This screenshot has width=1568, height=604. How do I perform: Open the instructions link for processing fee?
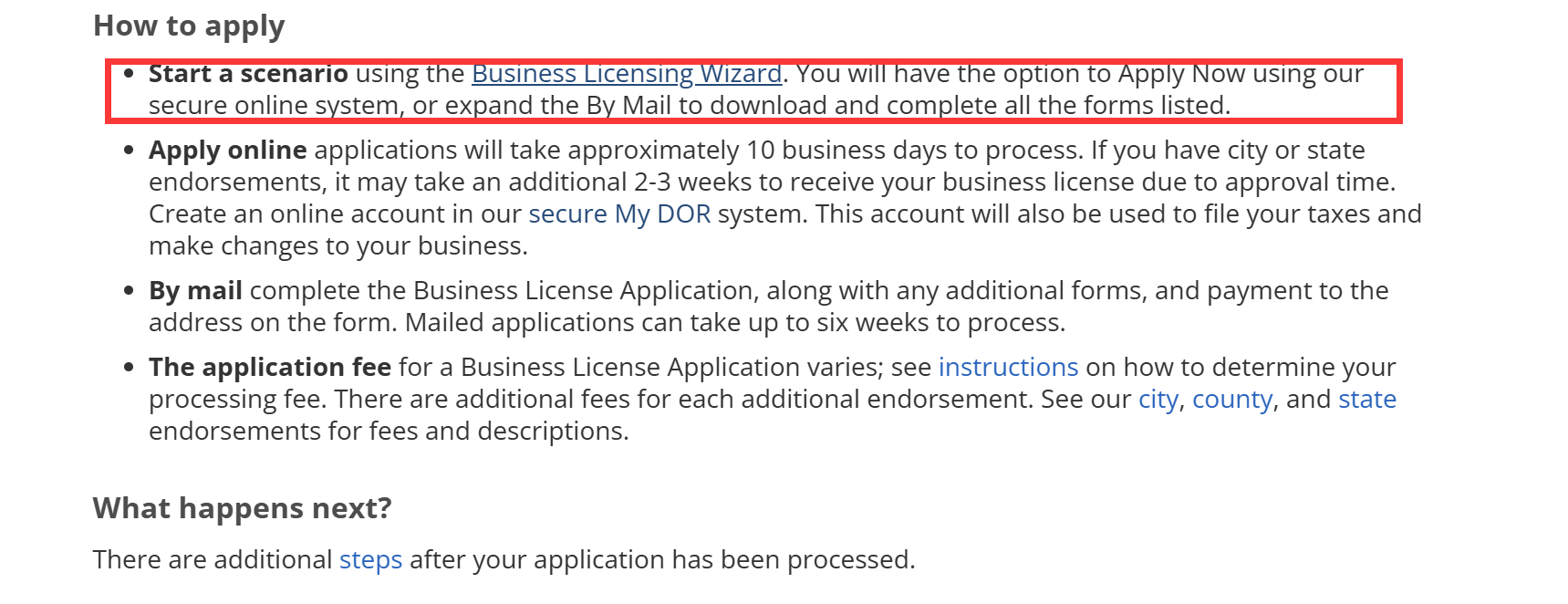click(1008, 368)
